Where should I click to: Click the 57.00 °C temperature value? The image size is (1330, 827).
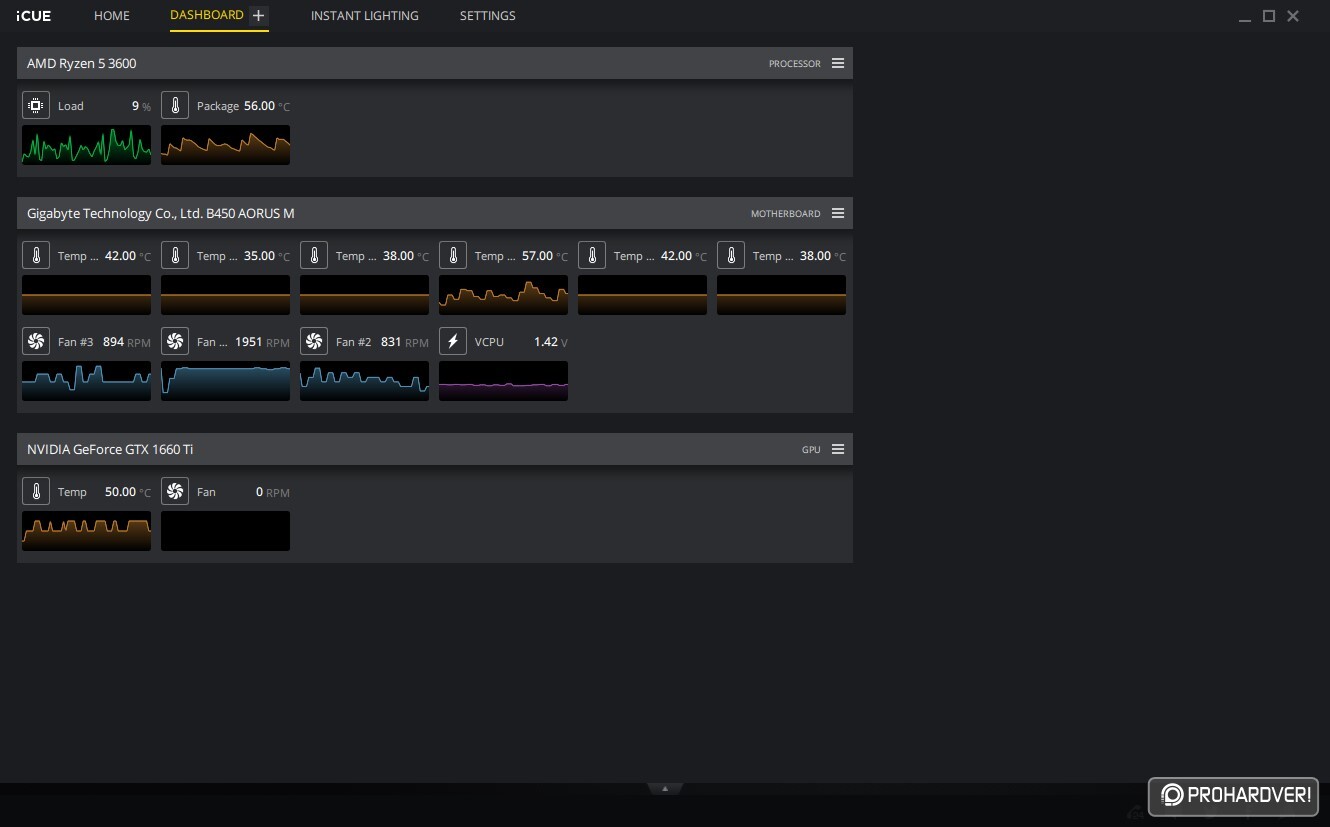(545, 256)
